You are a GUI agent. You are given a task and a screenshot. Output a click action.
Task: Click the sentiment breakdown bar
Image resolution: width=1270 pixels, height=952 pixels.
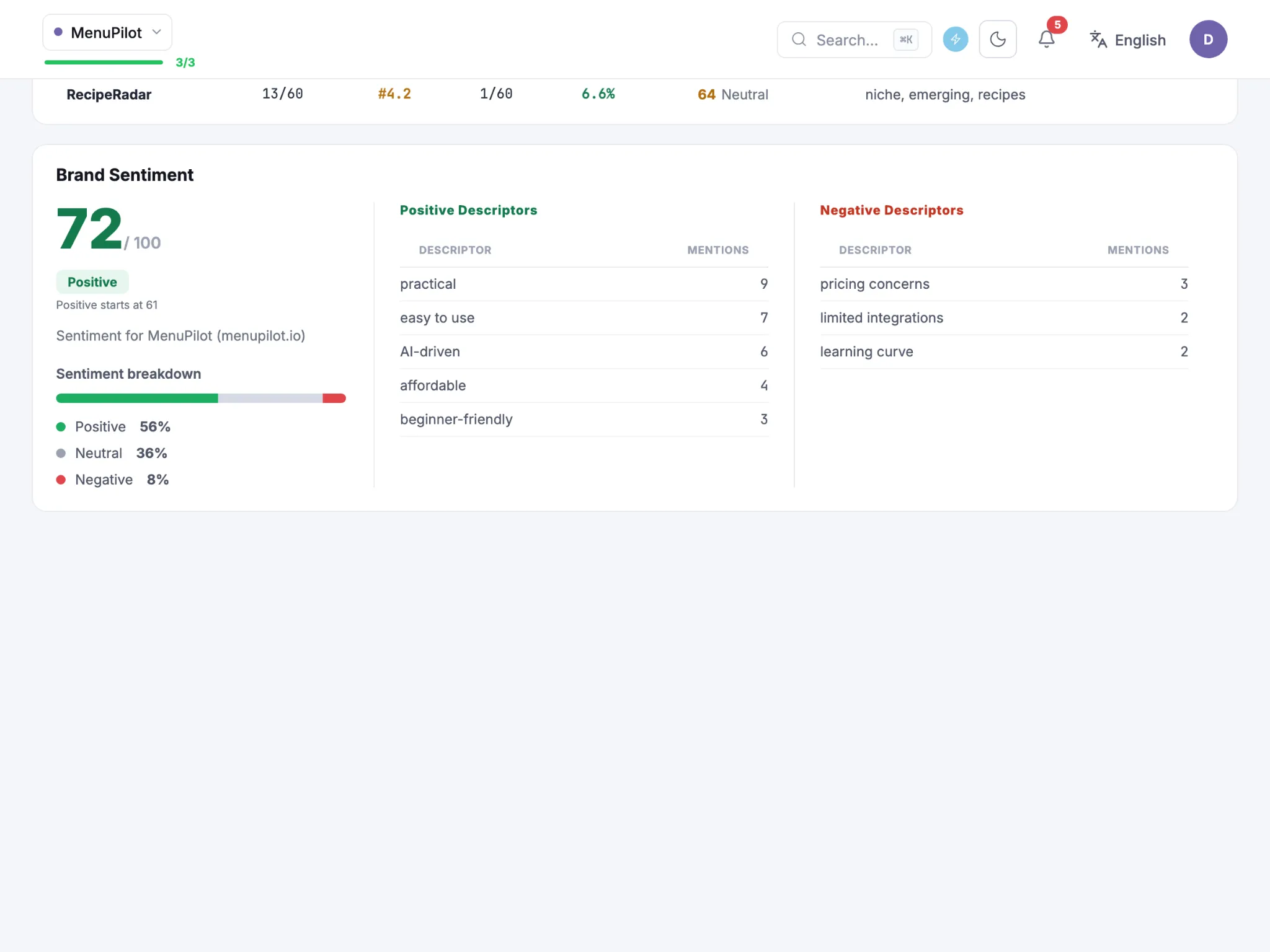click(201, 399)
